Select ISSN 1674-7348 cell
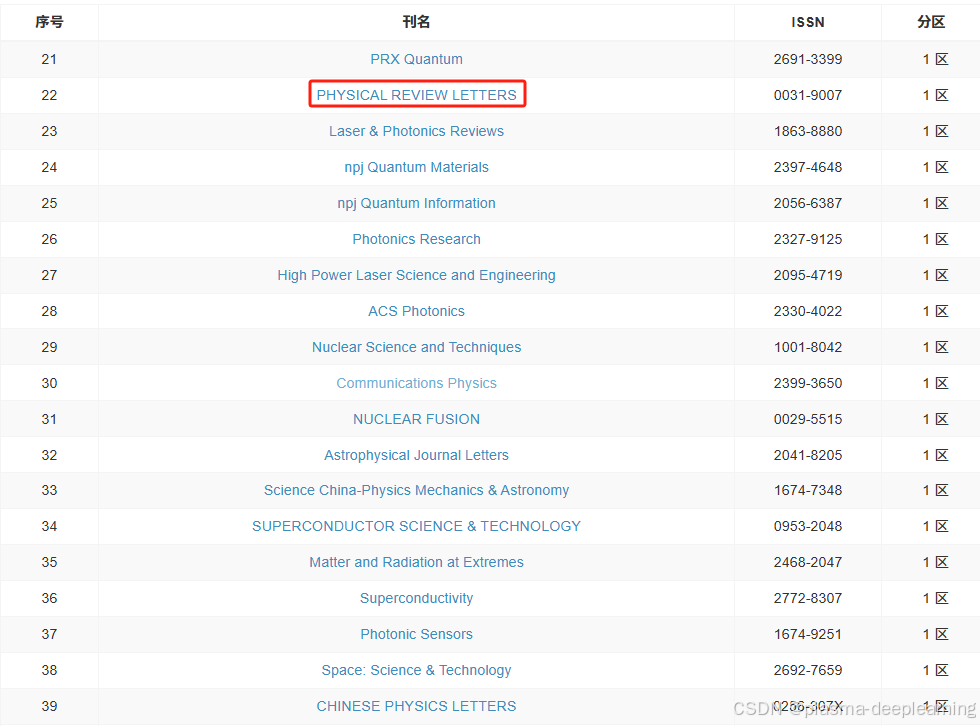This screenshot has width=980, height=726. click(x=808, y=490)
